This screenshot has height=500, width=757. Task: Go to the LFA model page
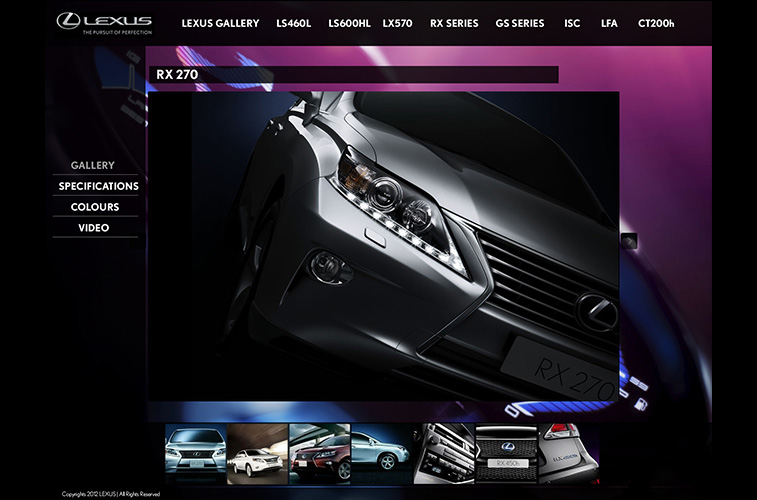point(609,23)
